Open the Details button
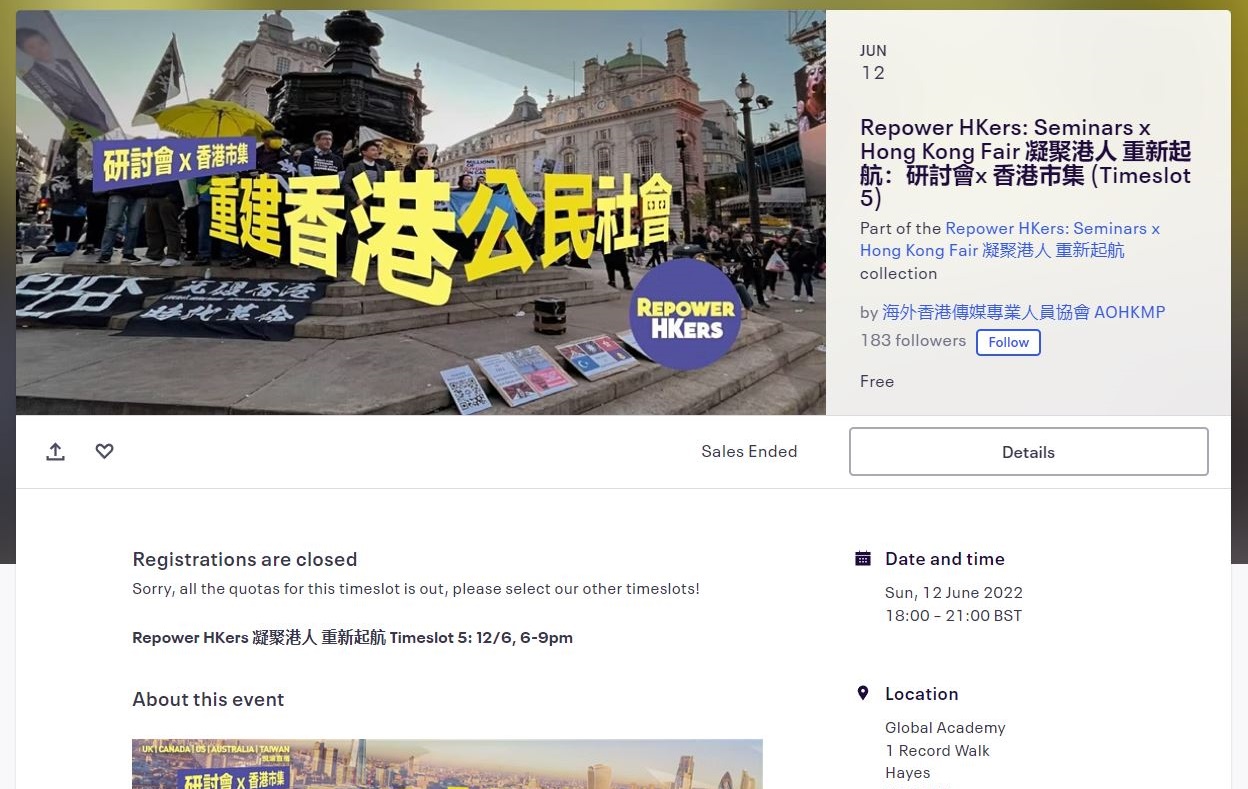1248x789 pixels. point(1028,452)
